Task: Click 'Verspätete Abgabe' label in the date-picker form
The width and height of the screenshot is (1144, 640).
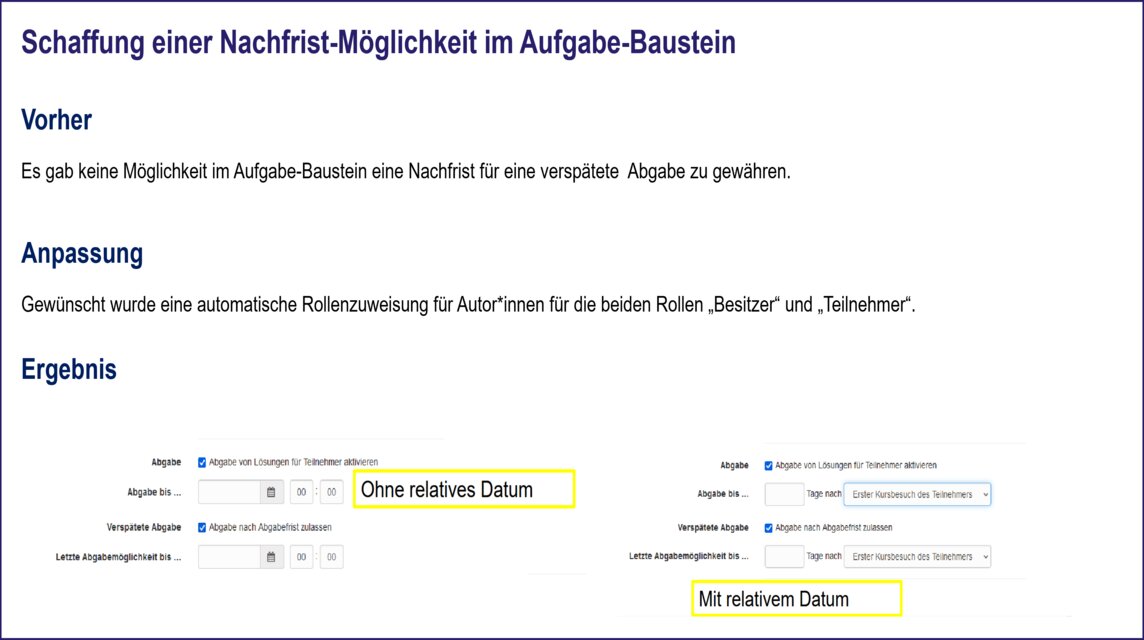Action: [144, 528]
